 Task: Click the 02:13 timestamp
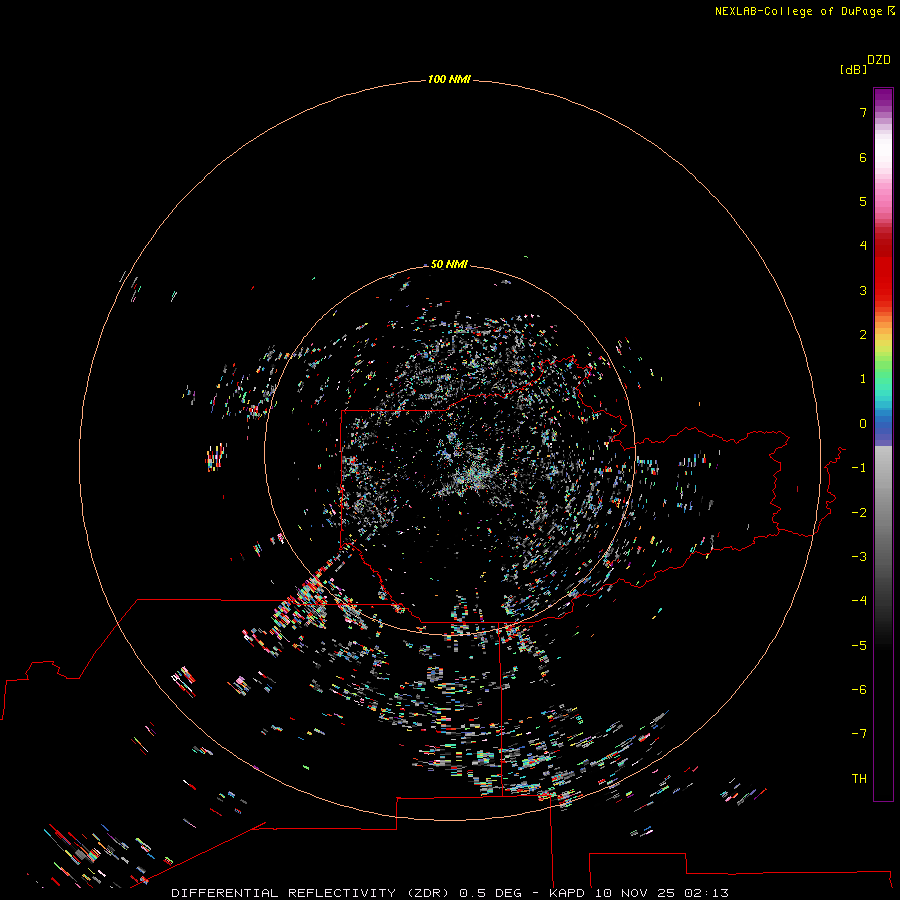706,893
